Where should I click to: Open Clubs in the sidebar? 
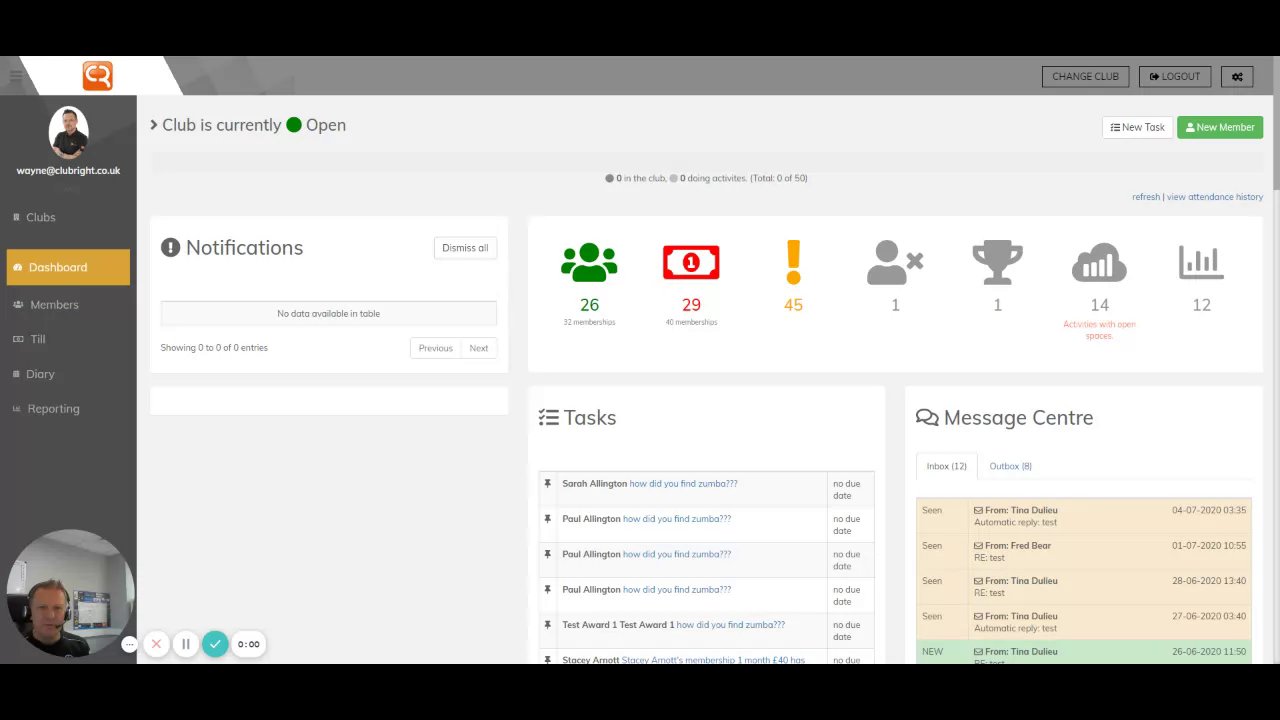click(41, 217)
